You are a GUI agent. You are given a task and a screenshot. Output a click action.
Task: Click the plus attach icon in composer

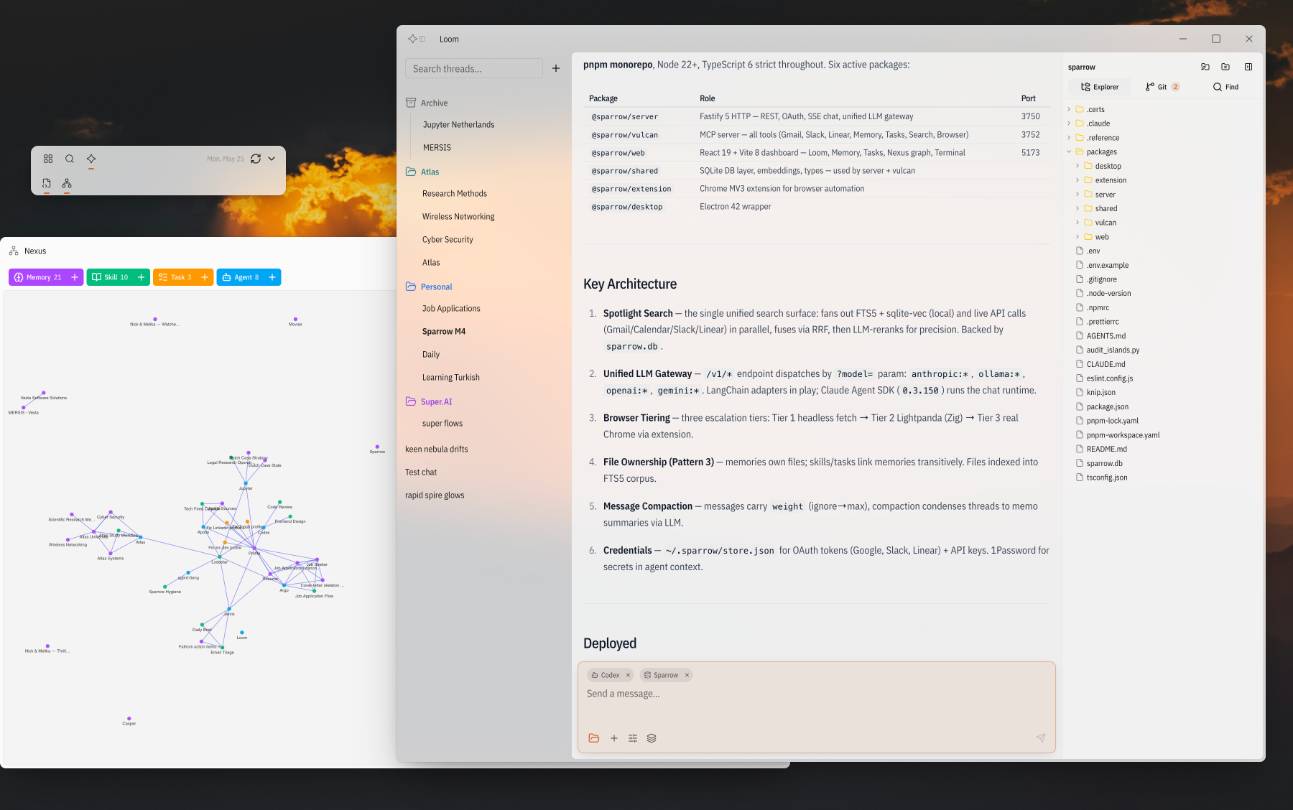click(614, 738)
